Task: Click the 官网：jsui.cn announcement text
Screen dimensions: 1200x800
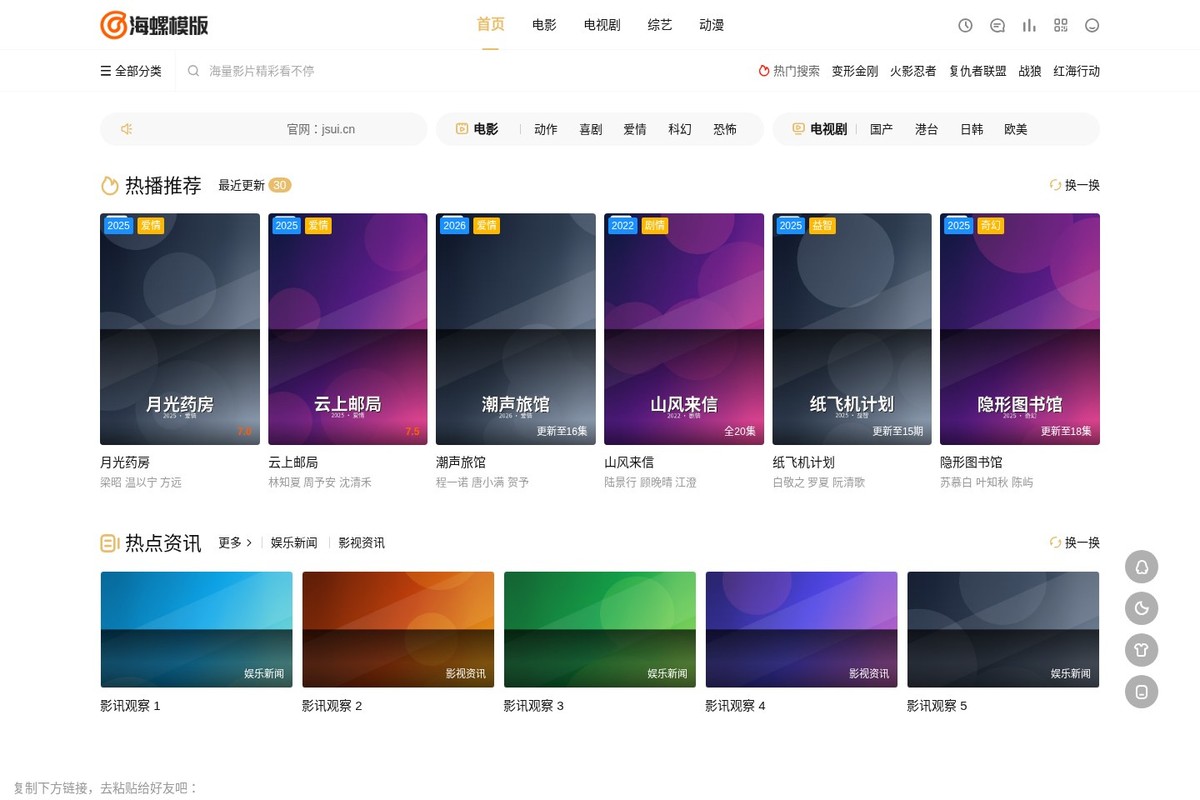Action: [x=320, y=129]
